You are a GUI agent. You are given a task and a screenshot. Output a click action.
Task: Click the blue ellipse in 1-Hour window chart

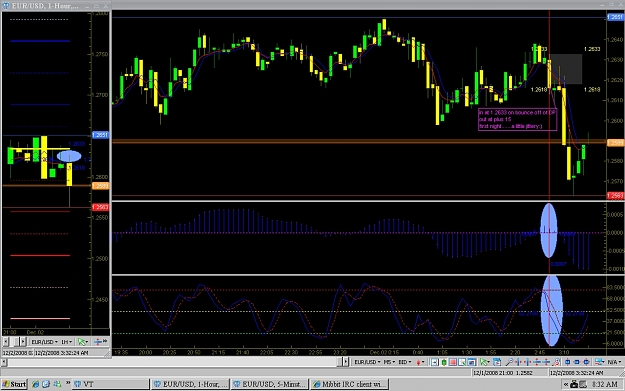[69, 156]
